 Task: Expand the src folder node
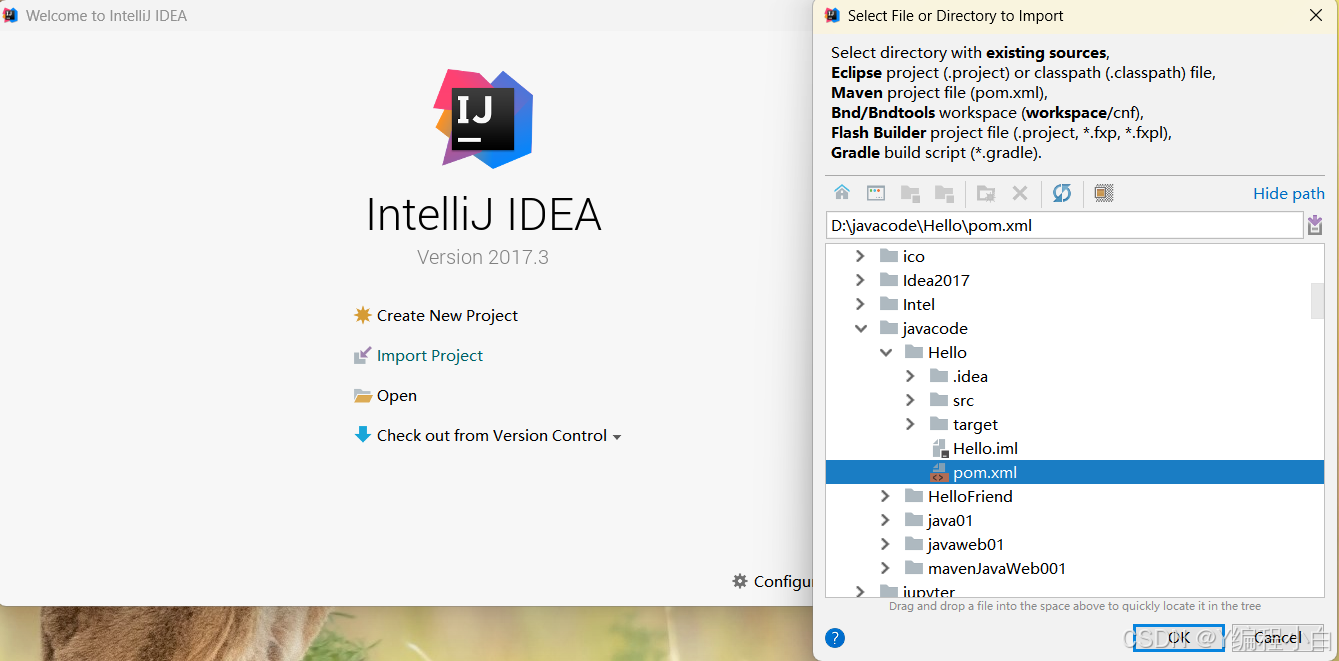pos(910,400)
